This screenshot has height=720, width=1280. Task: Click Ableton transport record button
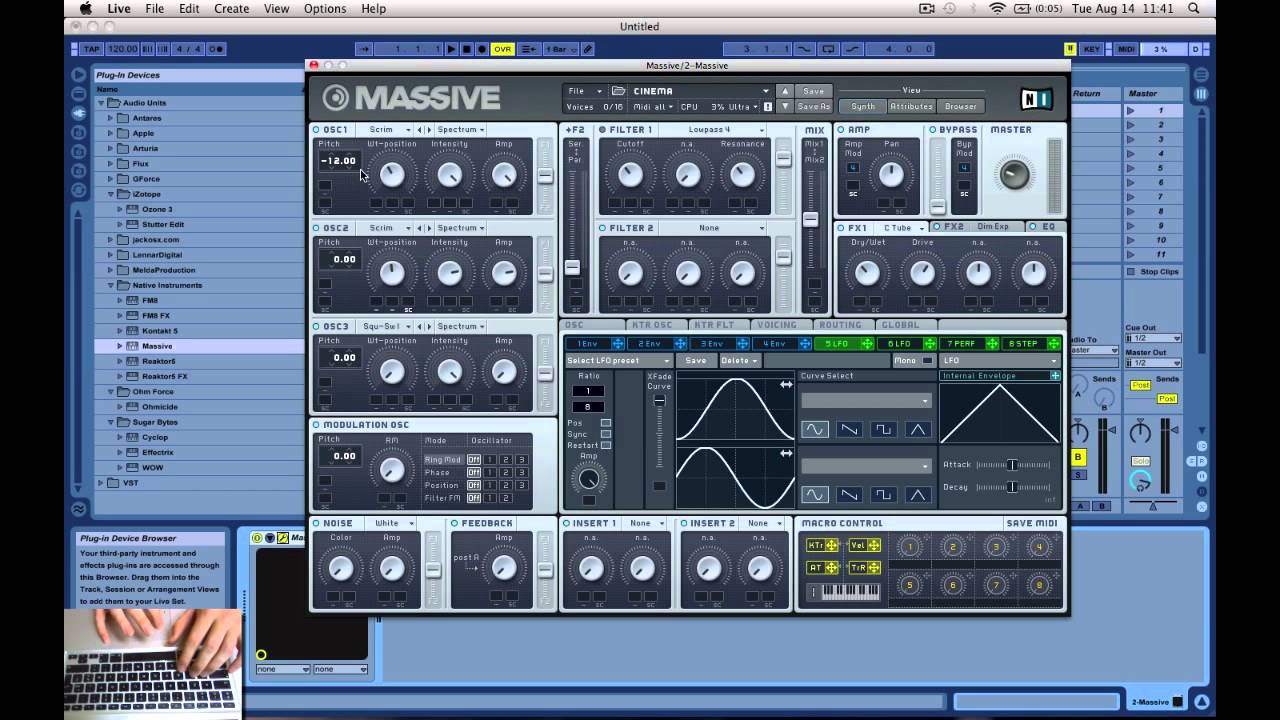pos(482,49)
